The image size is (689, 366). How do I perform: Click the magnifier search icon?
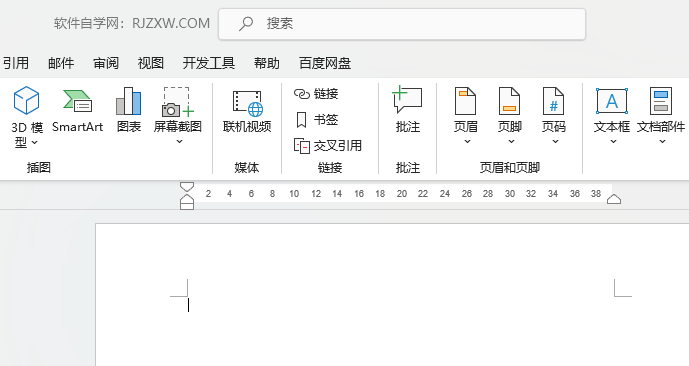(x=246, y=23)
